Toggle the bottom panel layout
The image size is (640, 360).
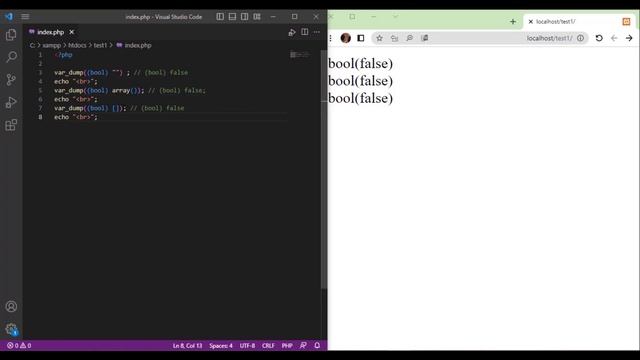click(x=232, y=16)
